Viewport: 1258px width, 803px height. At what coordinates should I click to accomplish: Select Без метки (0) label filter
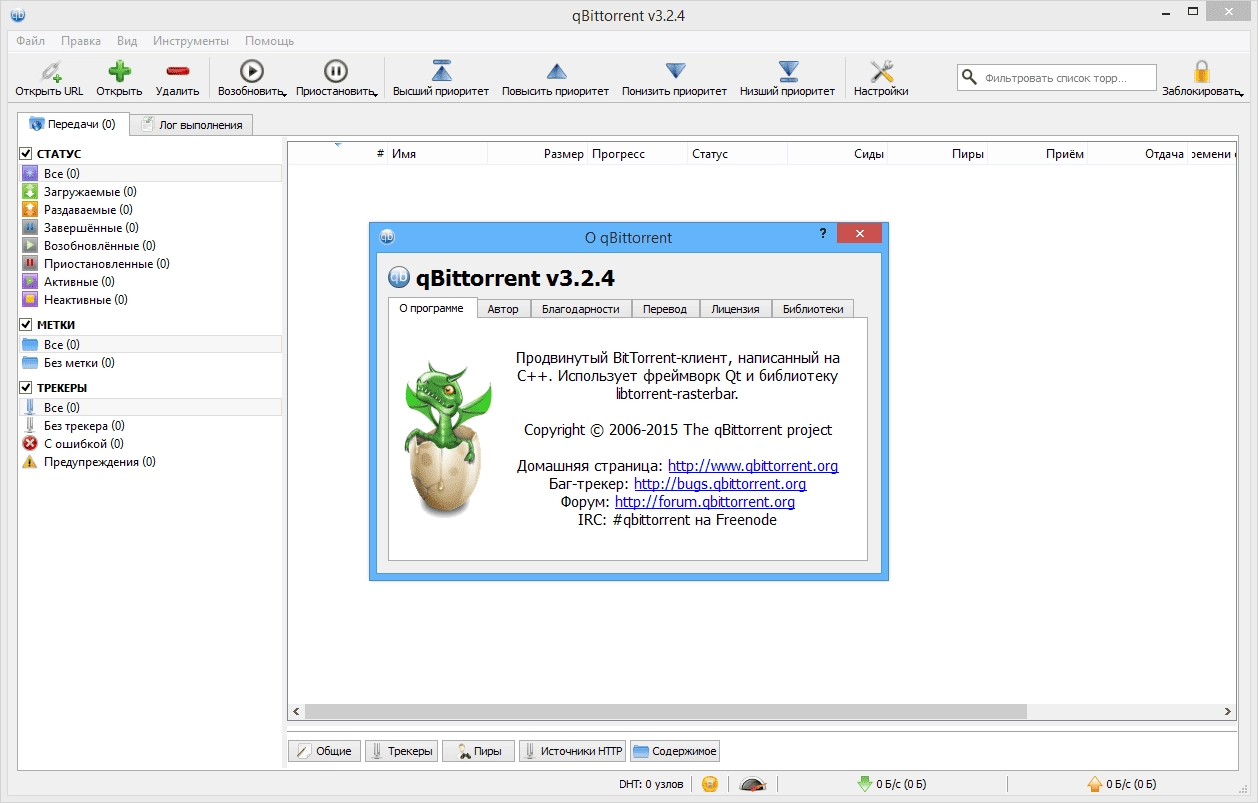79,363
